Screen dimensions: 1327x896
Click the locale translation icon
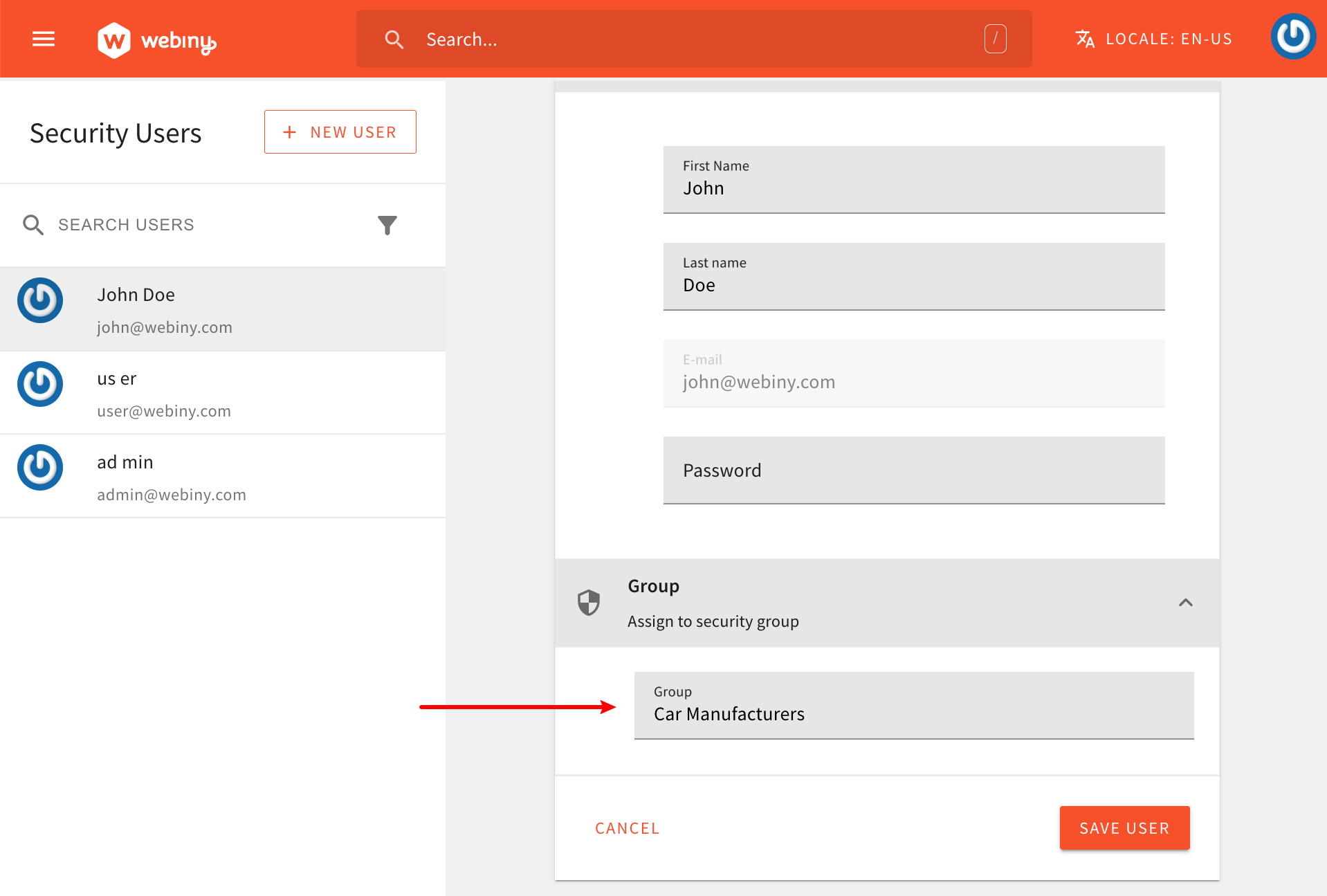point(1085,39)
